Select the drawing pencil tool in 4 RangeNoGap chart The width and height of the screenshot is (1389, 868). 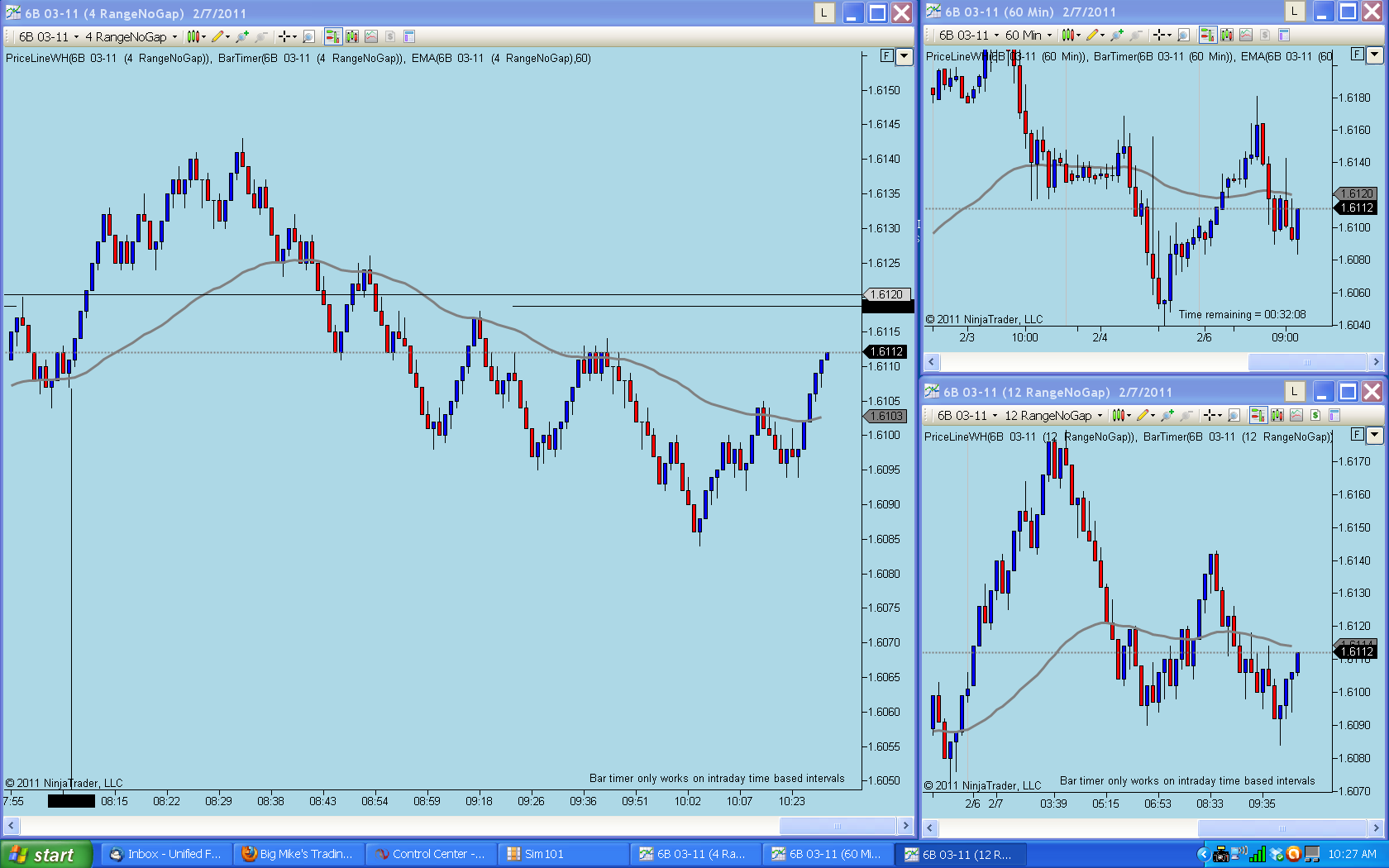pos(219,36)
